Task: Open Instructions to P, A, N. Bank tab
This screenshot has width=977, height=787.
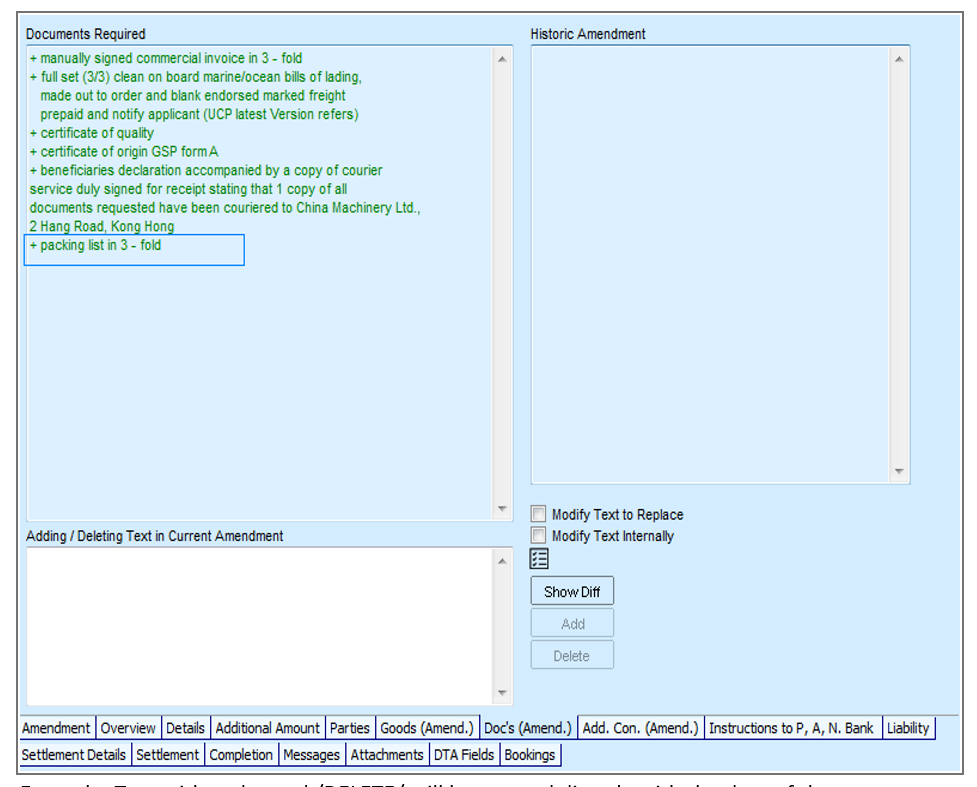Action: (792, 728)
